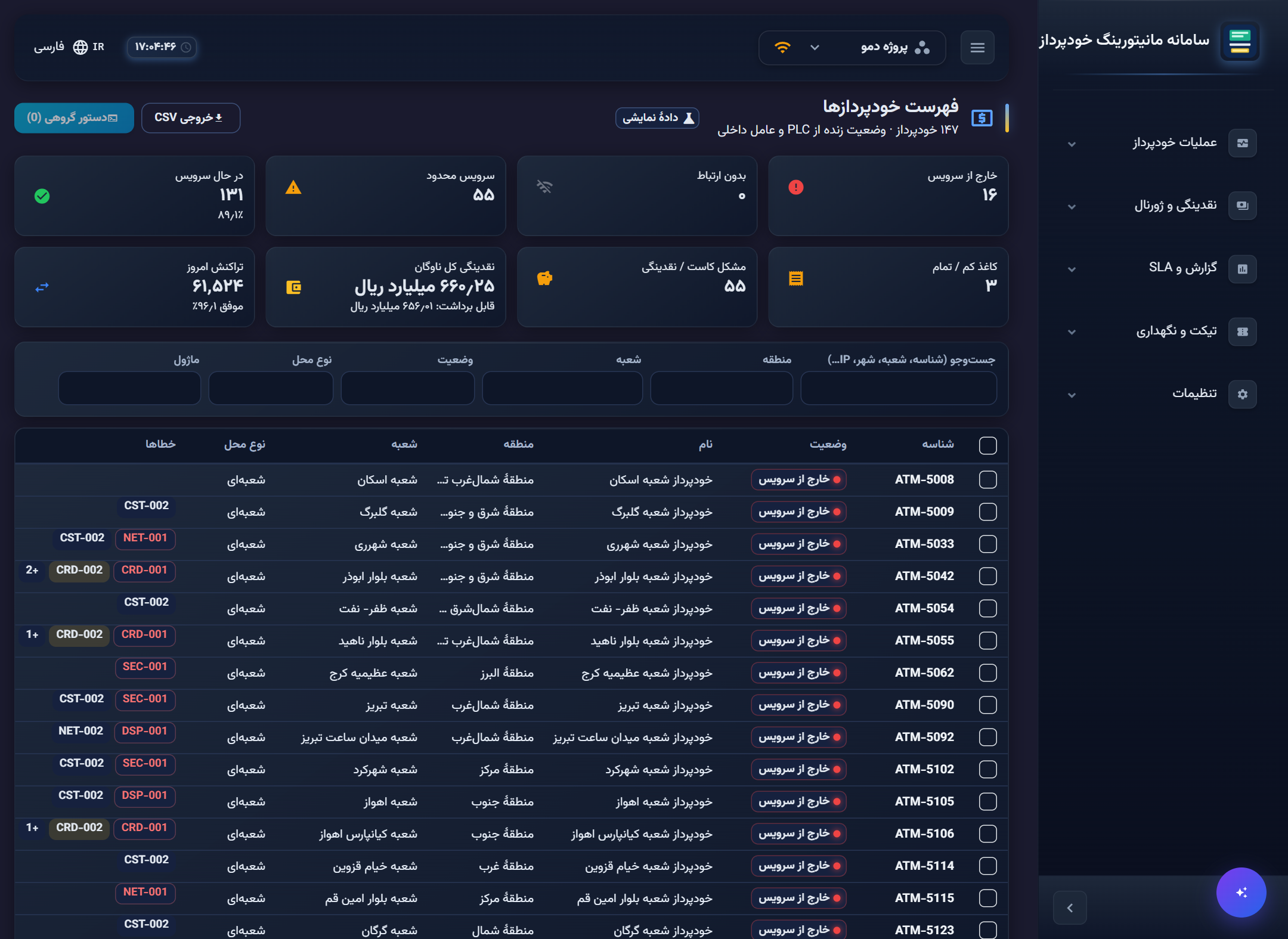Screen dimensions: 1288x939
Task: Click the دستور گروهی (0) button
Action: 74,117
